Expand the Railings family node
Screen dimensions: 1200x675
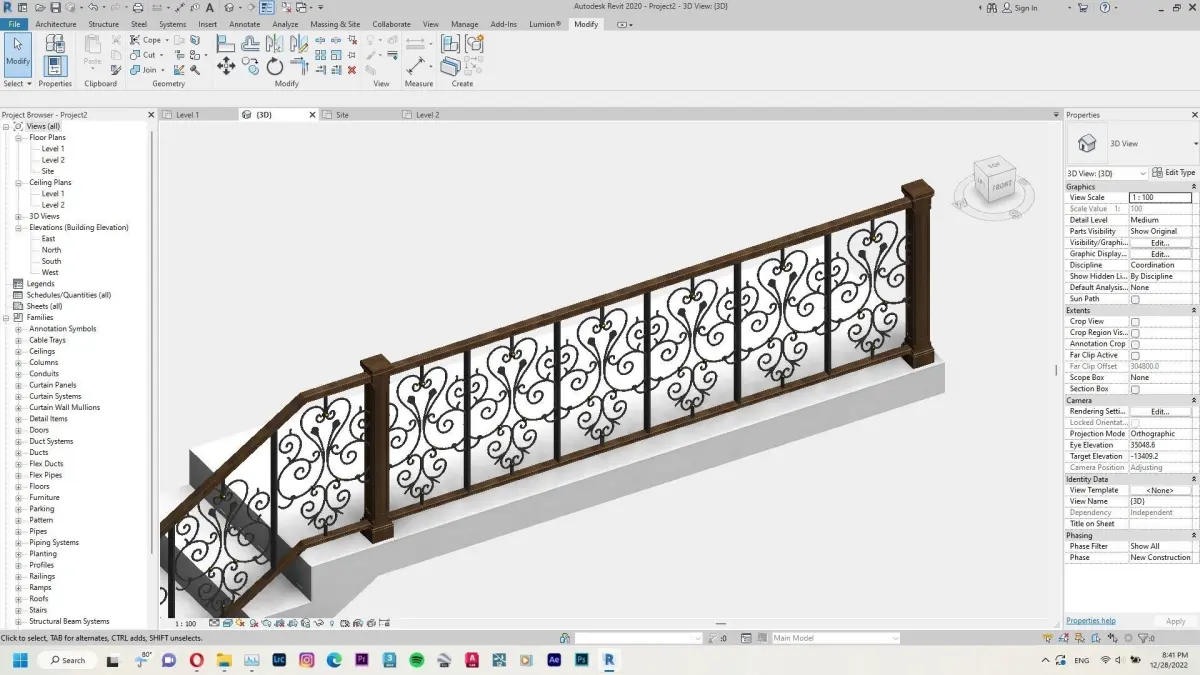(x=19, y=576)
